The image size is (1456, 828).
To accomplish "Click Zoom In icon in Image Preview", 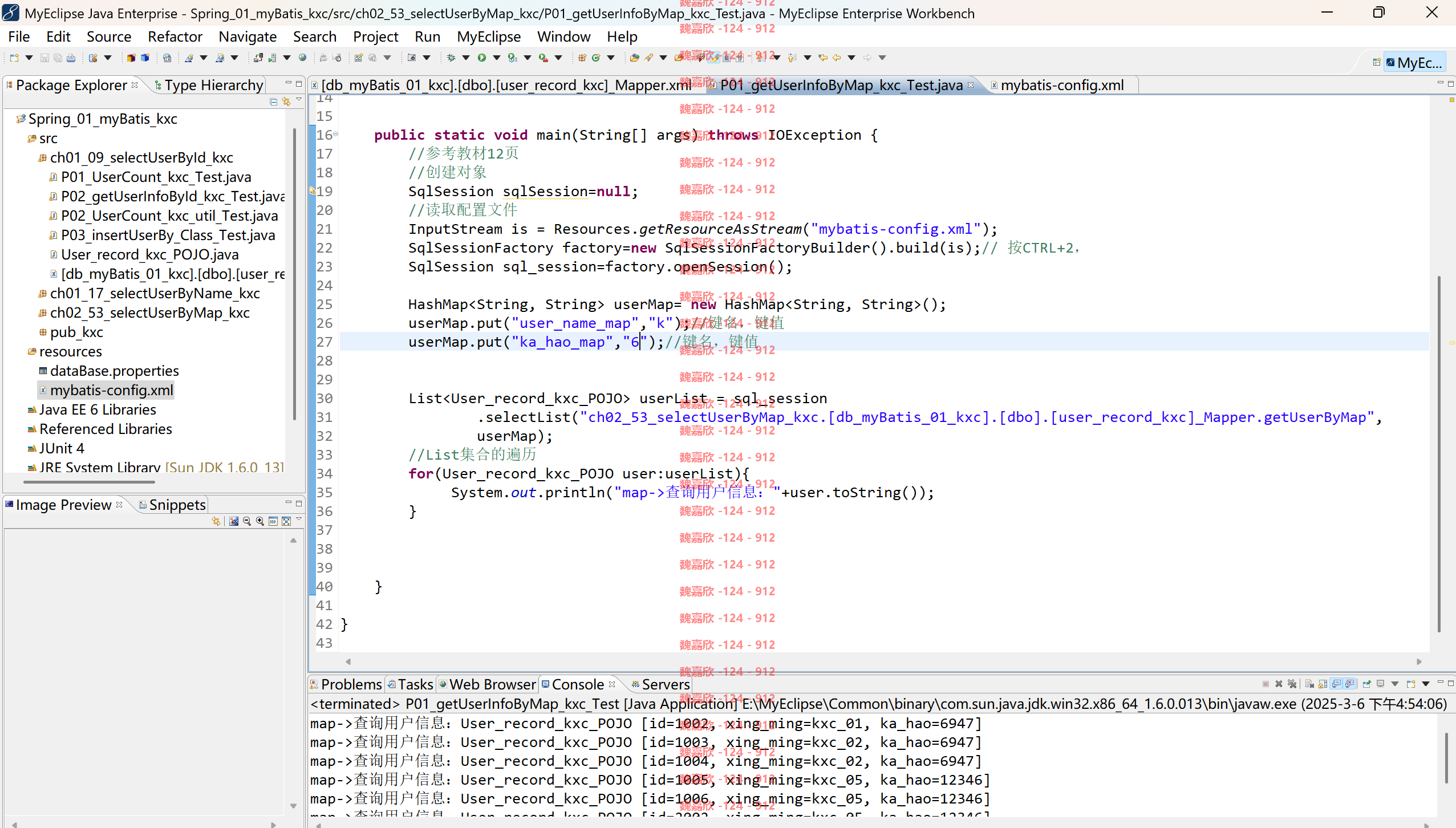I will (260, 521).
